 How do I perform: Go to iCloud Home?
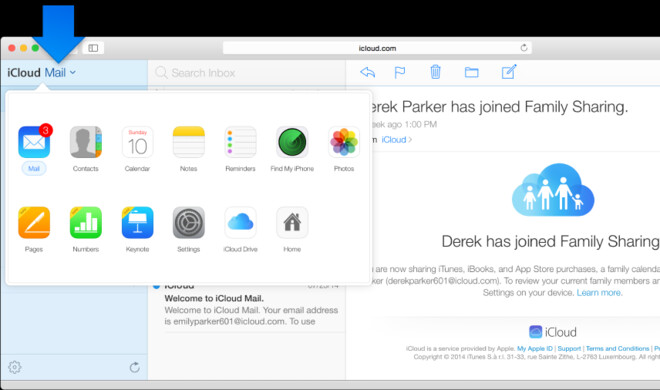point(292,223)
